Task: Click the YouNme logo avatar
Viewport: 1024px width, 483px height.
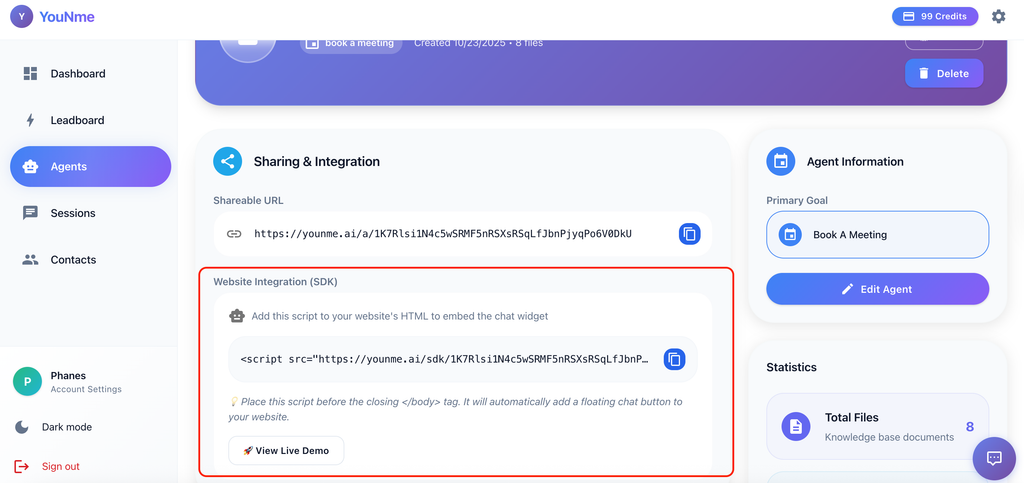Action: pos(22,17)
